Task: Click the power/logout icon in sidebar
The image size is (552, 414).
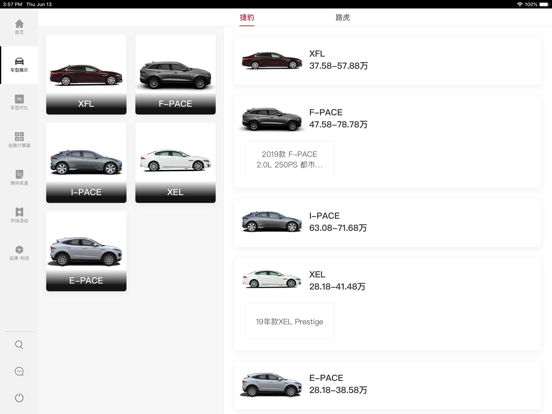Action: pos(19,398)
